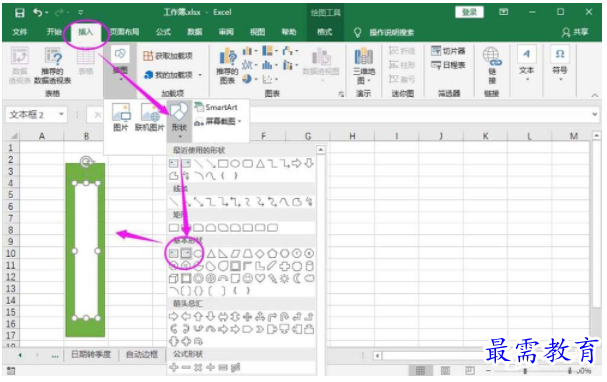Select the plus sign in 公式形状

pos(173,367)
